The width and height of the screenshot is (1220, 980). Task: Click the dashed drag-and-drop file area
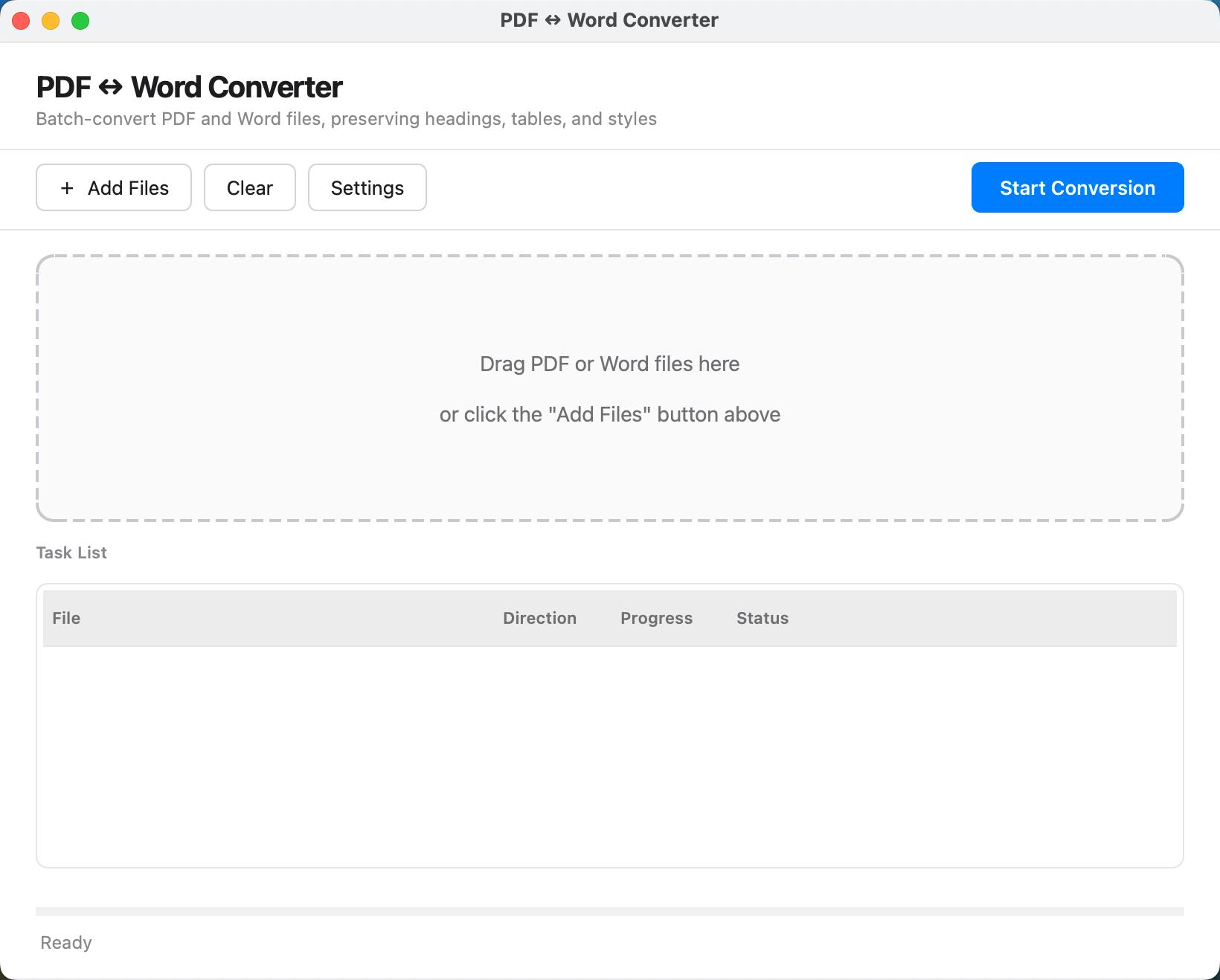[610, 388]
